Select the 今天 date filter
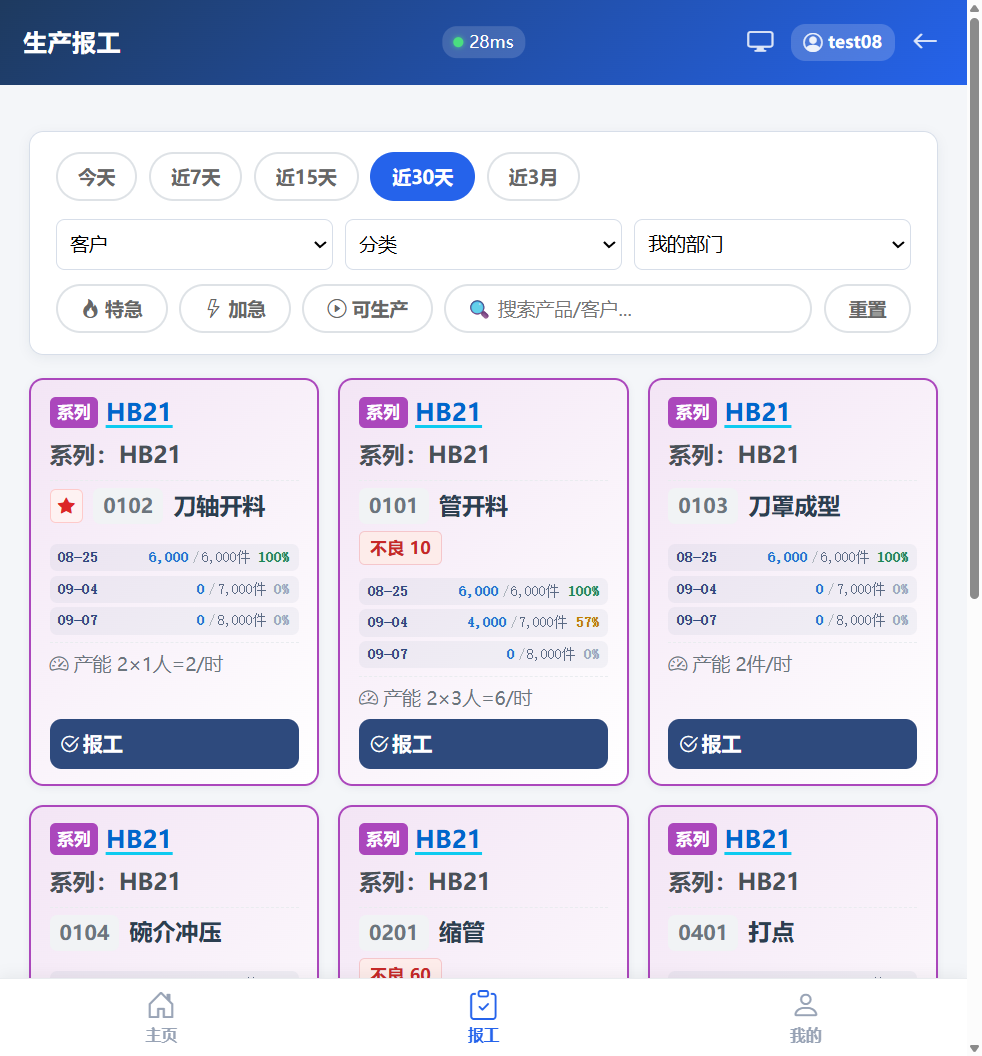Viewport: 982px width, 1056px height. click(96, 177)
